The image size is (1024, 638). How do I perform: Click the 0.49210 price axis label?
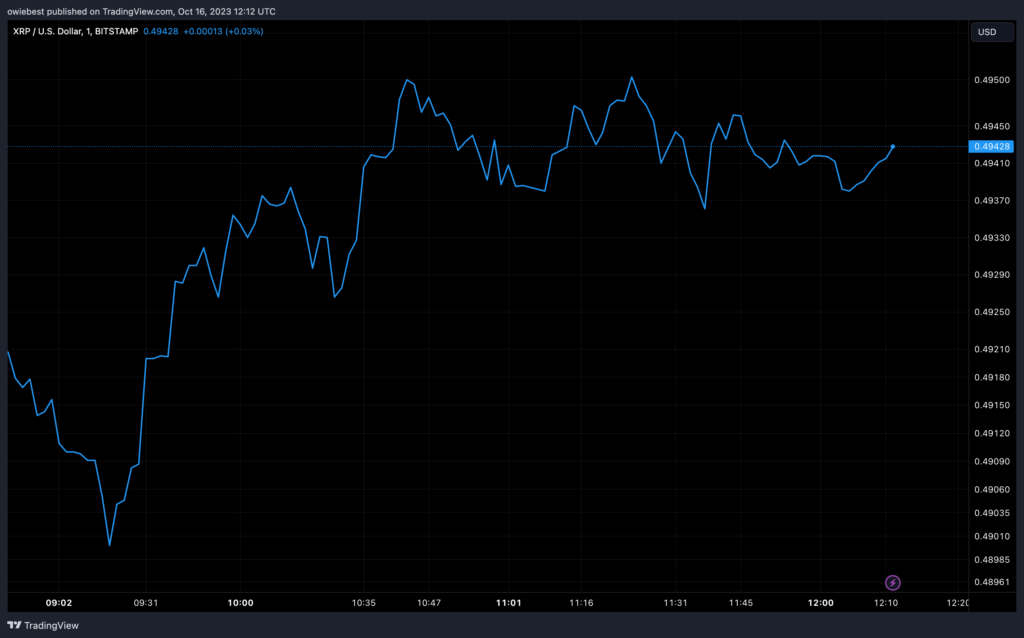coord(991,349)
